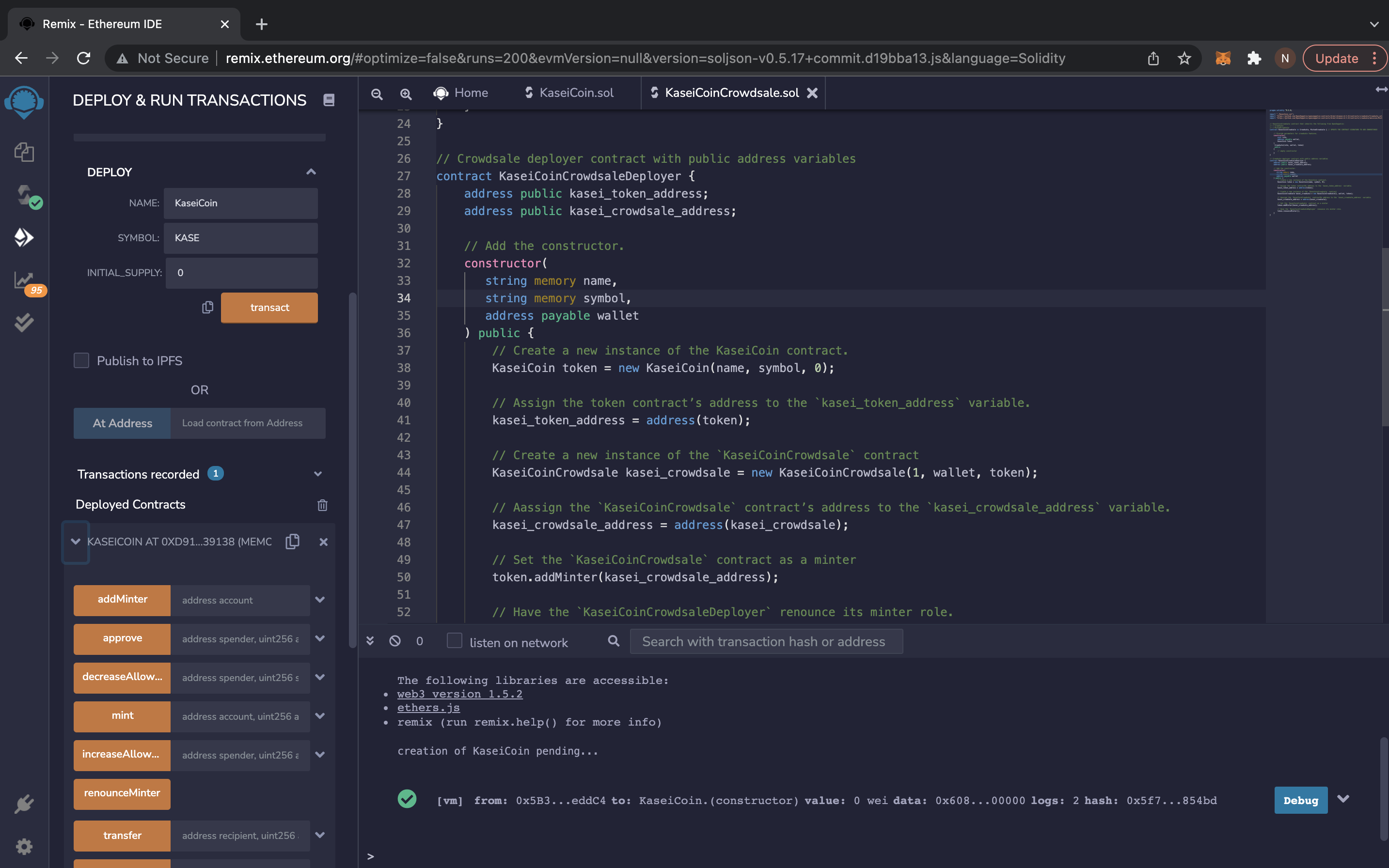The image size is (1389, 868).
Task: Open the Solidity Static Analysis panel
Action: [24, 280]
